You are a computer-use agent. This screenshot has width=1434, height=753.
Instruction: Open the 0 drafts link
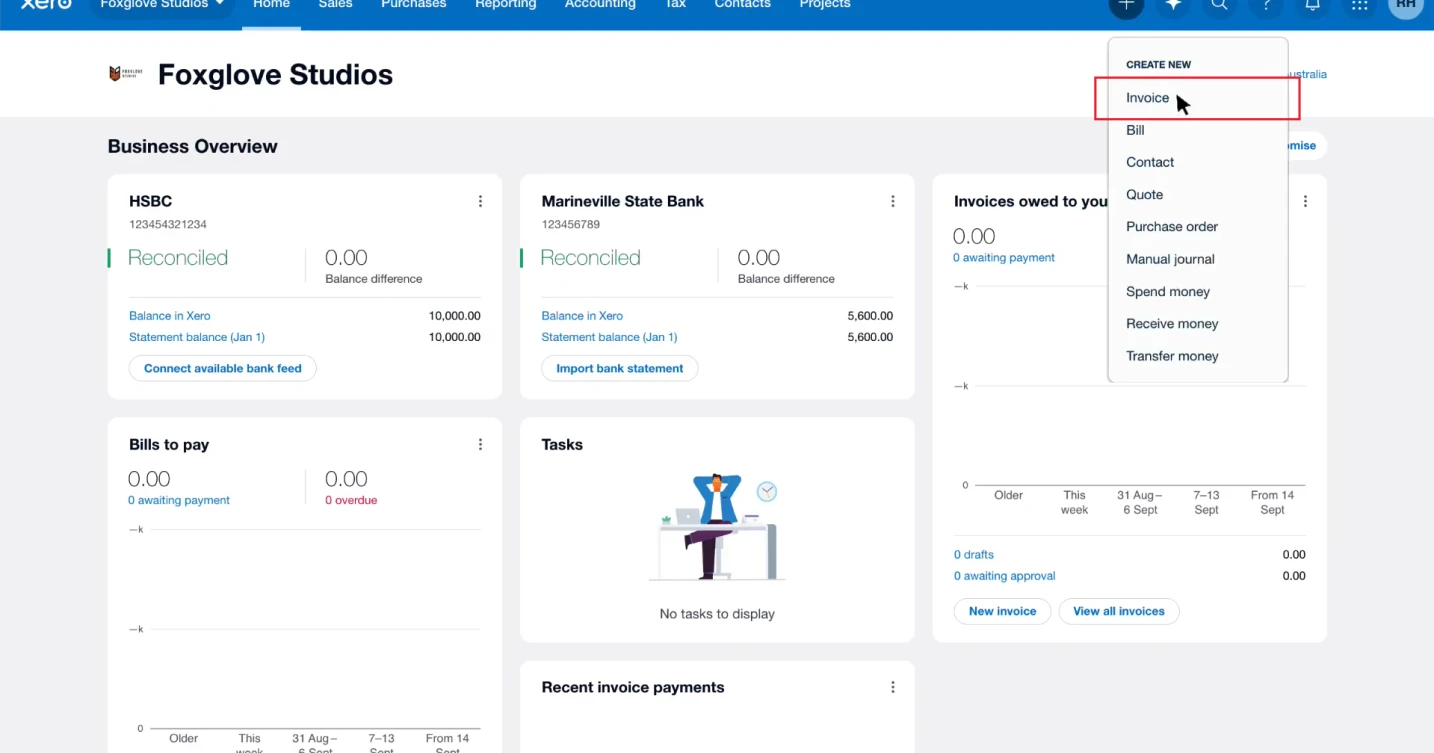[974, 555]
